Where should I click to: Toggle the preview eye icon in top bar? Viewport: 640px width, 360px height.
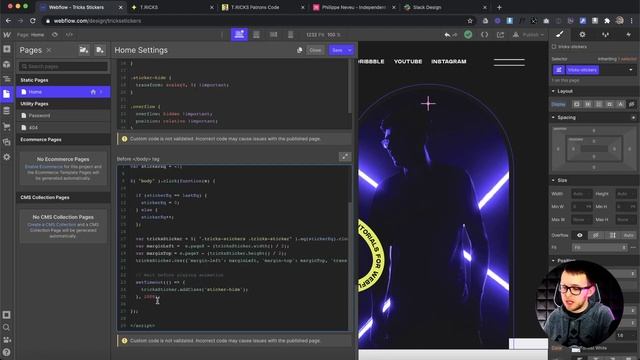(x=54, y=35)
